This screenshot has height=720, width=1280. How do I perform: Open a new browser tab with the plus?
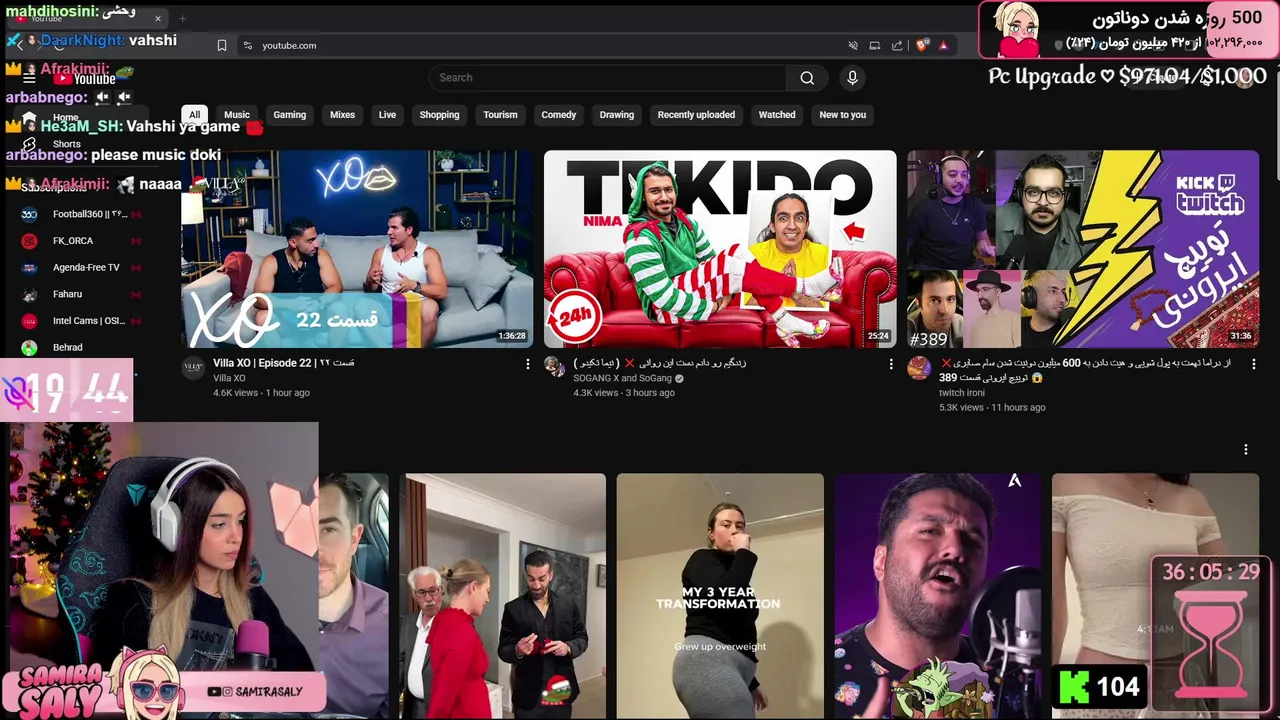(x=182, y=18)
